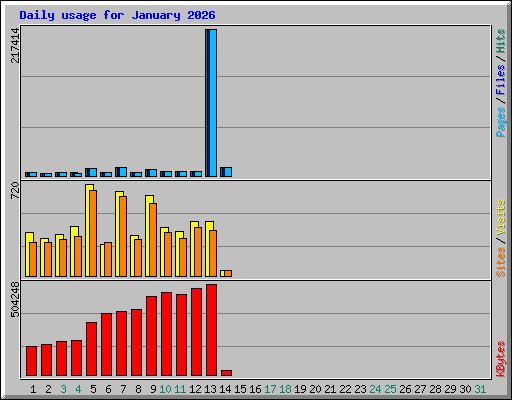Click the 'Pages' legend label

pyautogui.click(x=500, y=122)
